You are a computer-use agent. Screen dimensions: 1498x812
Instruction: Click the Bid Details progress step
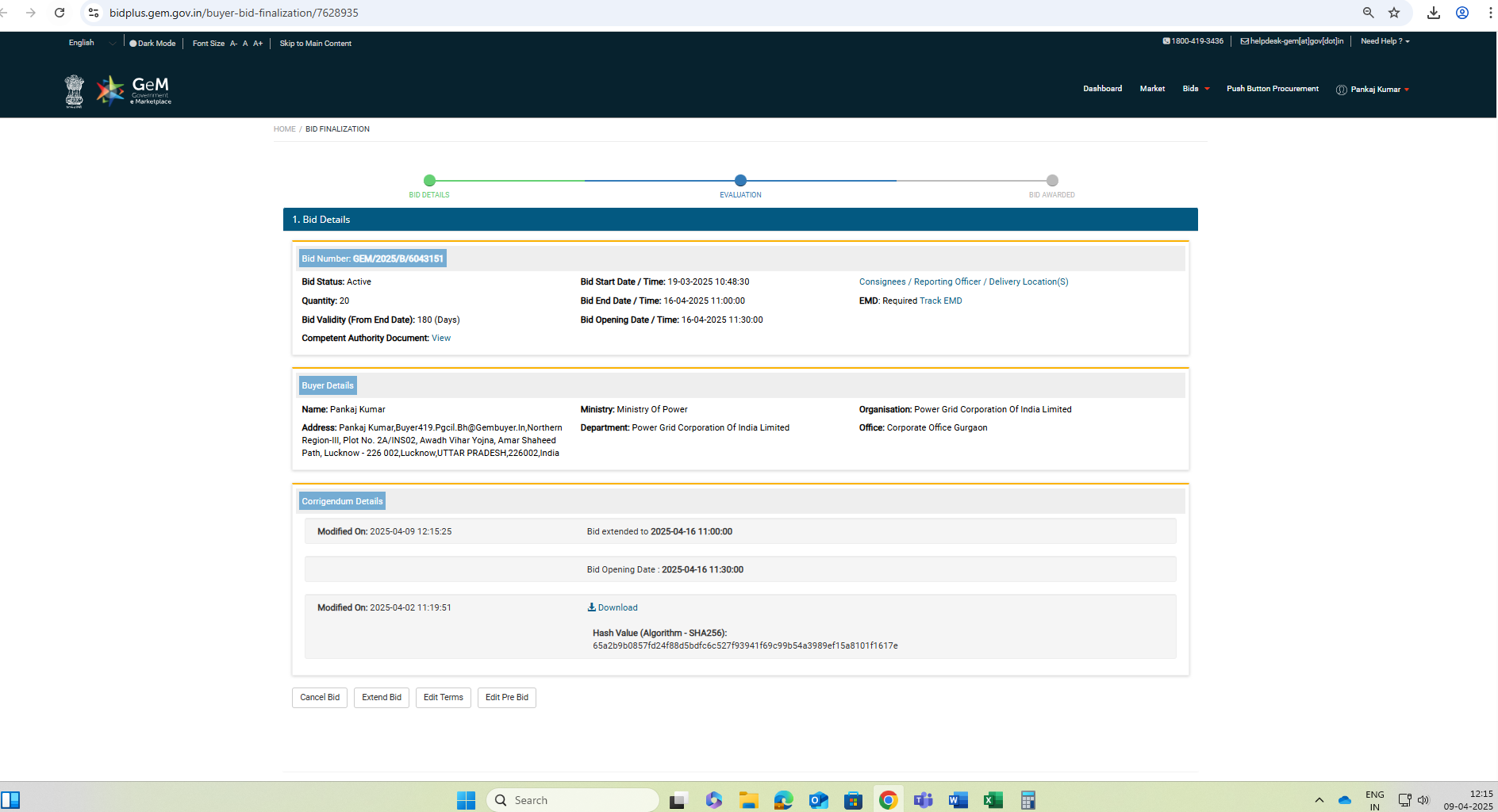(x=429, y=181)
